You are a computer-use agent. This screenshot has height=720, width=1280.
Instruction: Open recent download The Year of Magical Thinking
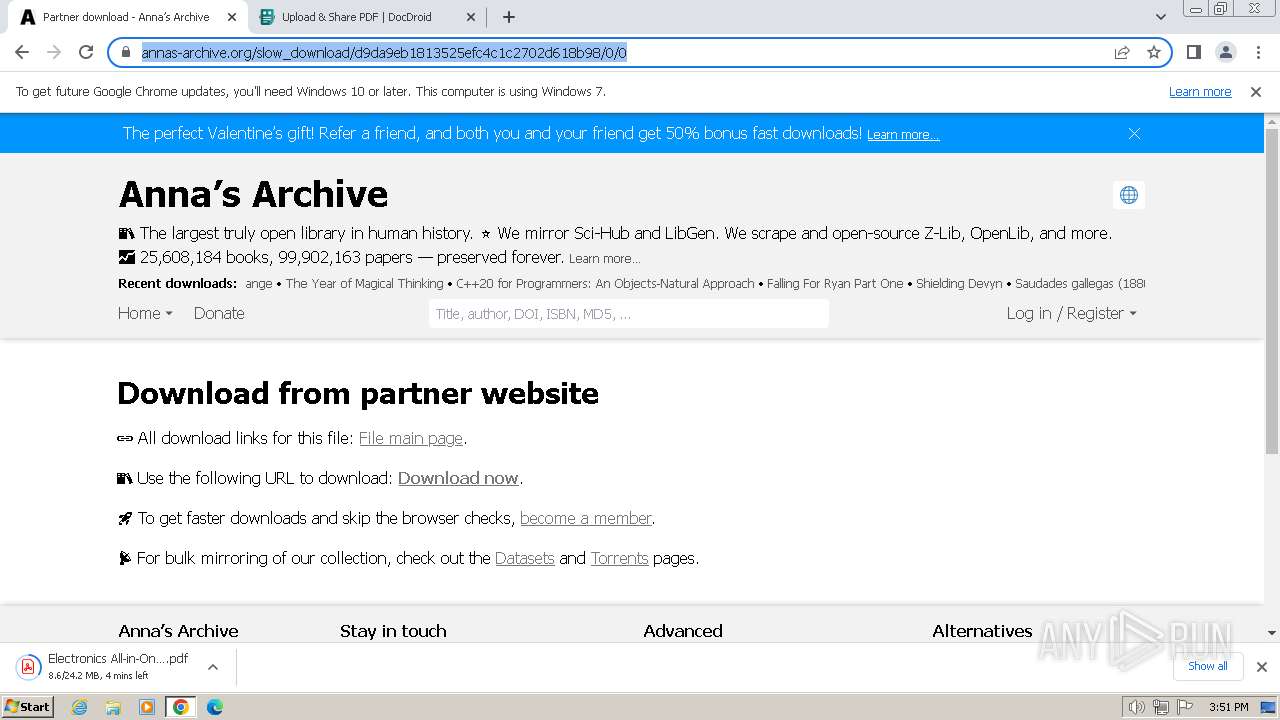pyautogui.click(x=364, y=283)
